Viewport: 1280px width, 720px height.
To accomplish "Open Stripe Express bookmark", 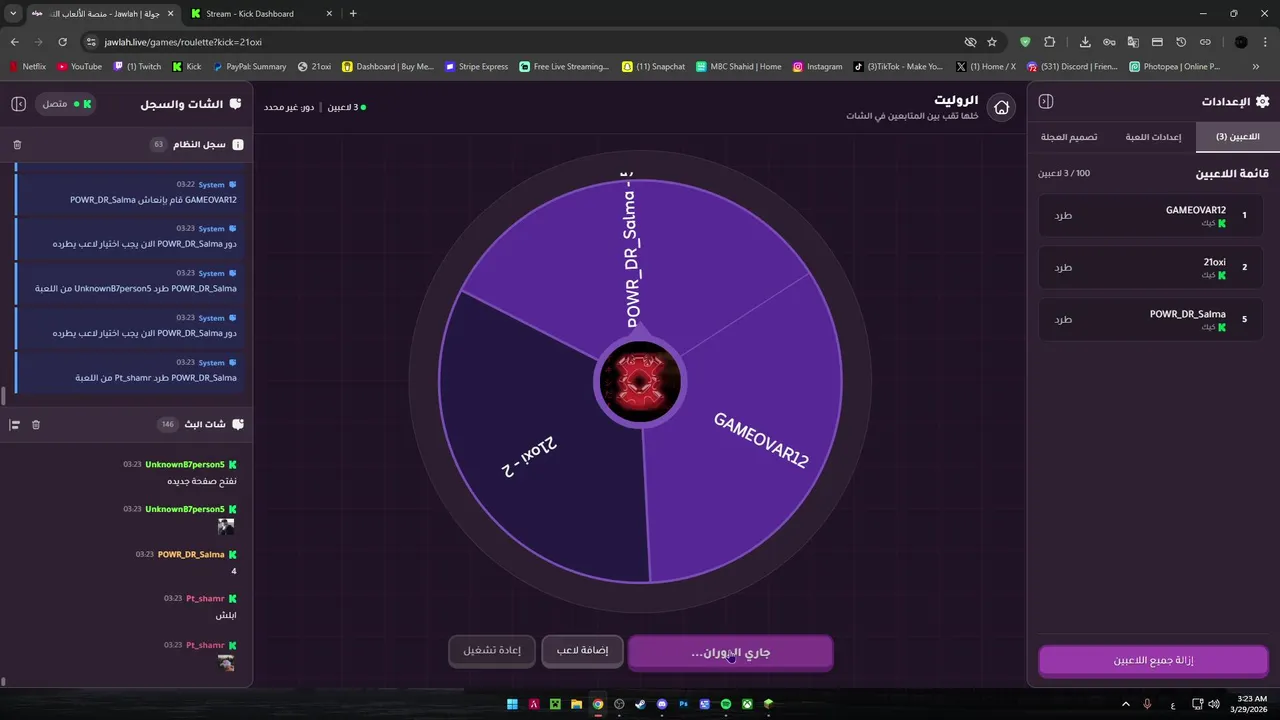I will click(476, 66).
